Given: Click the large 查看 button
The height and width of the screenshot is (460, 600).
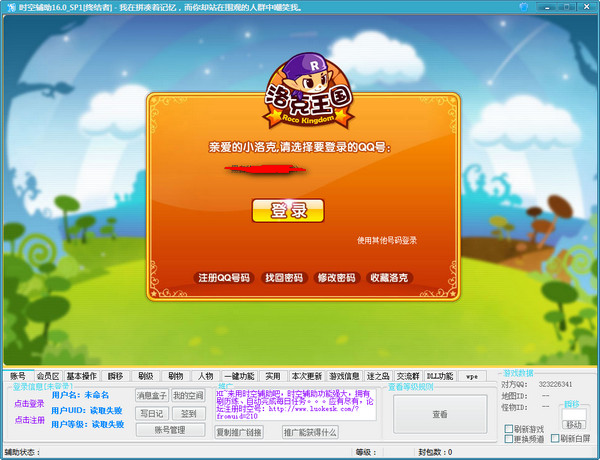Looking at the screenshot, I should (440, 414).
